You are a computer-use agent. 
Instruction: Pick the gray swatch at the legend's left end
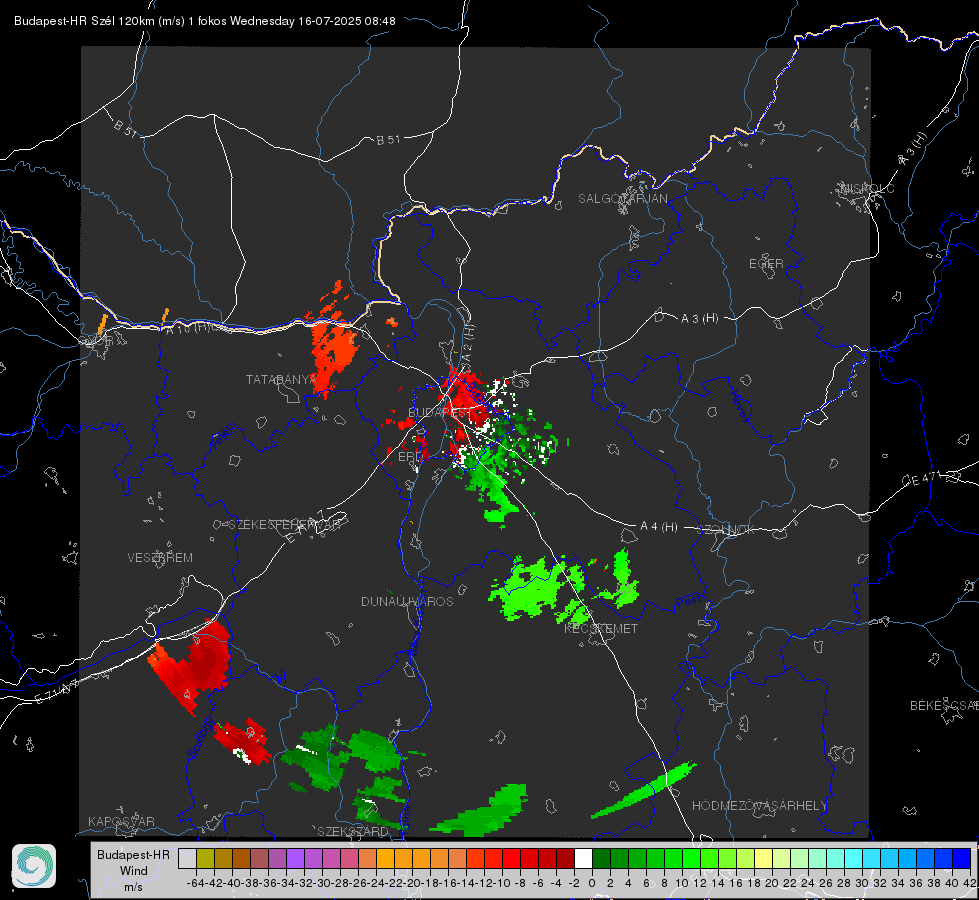(187, 858)
